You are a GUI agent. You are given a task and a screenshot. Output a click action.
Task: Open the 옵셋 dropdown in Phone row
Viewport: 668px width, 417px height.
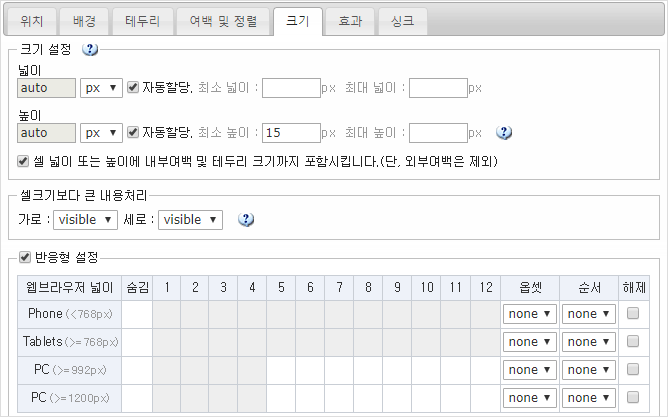[x=529, y=314]
